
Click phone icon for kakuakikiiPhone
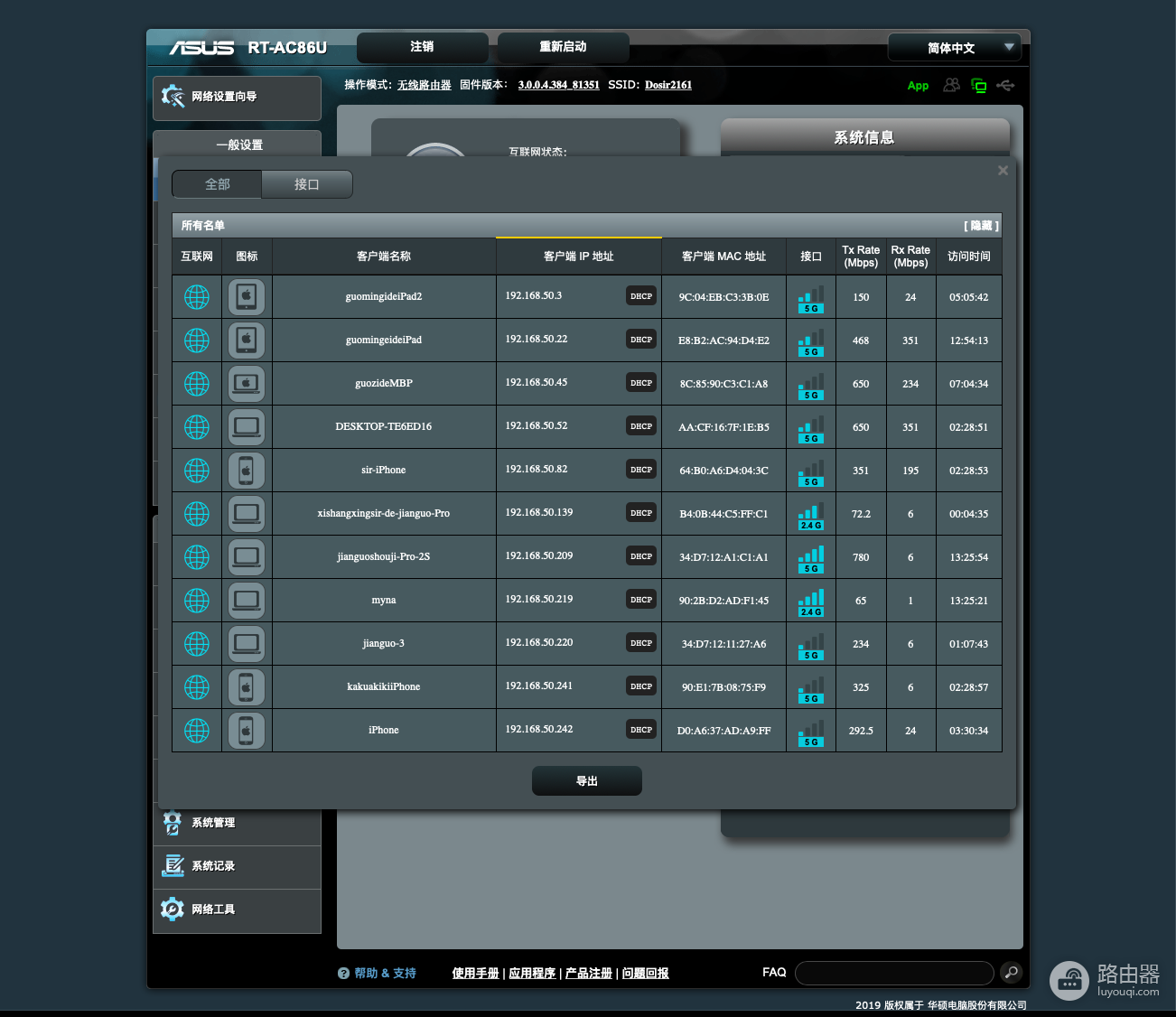247,686
